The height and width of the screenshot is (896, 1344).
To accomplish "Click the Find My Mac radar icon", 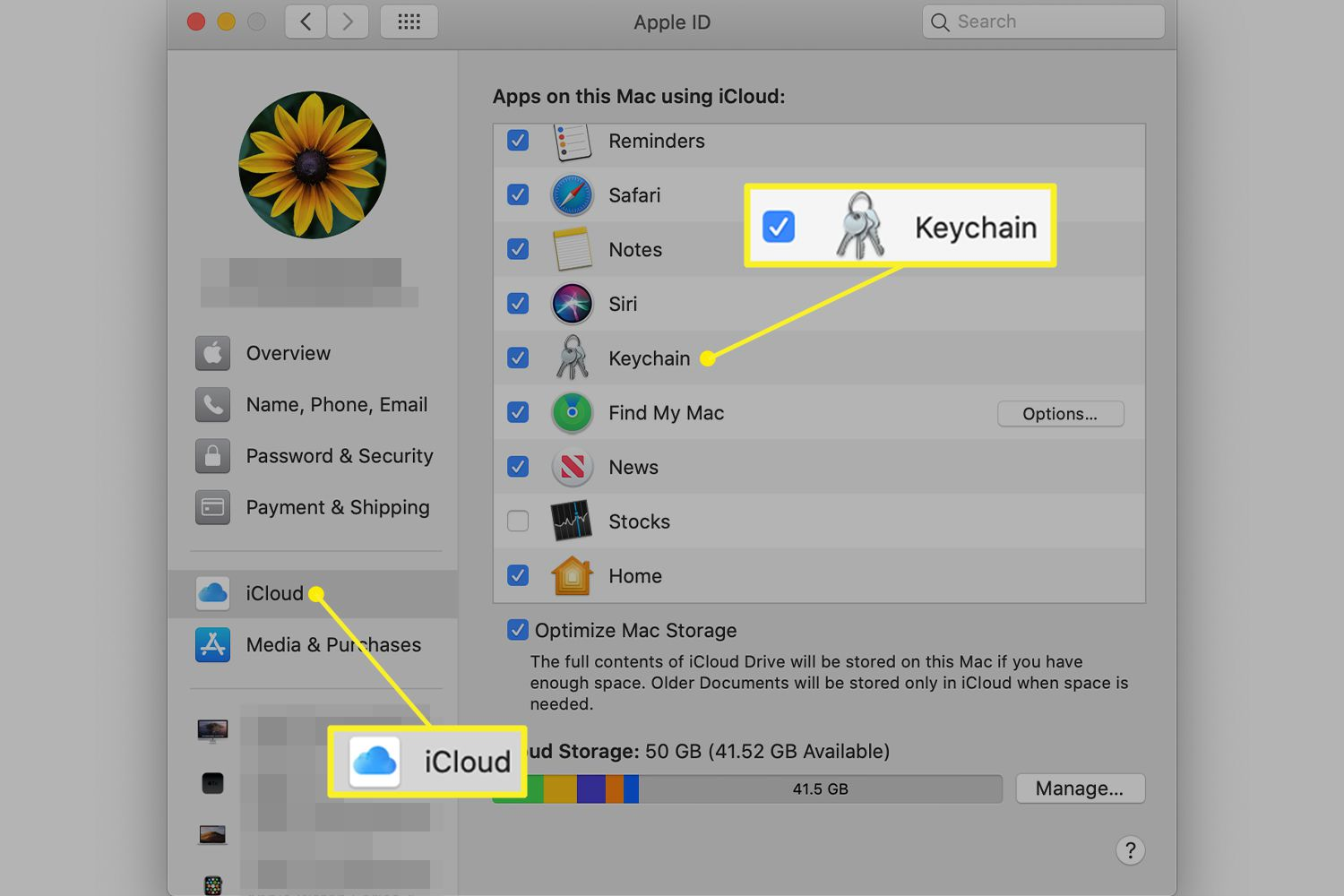I will tap(572, 413).
